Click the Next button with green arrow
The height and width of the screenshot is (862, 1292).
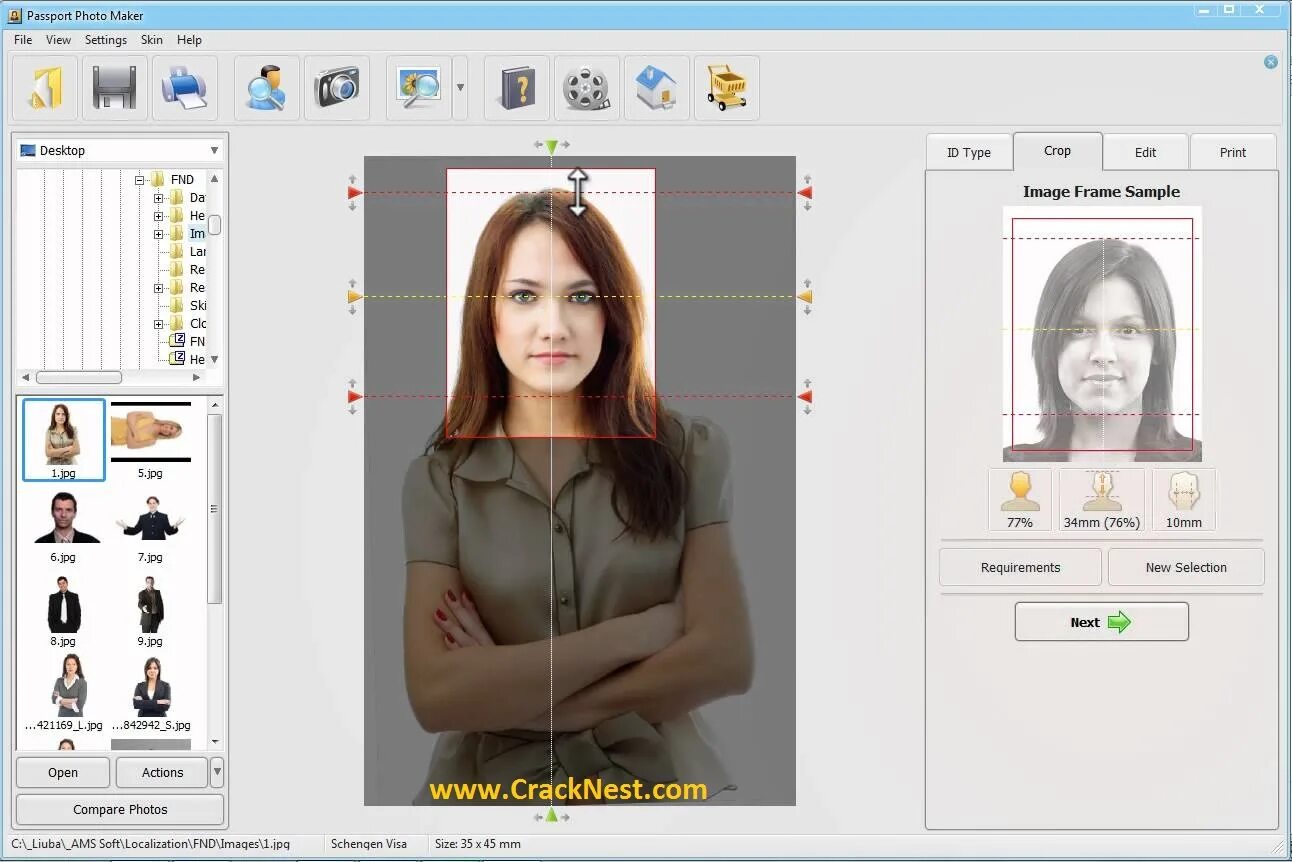(1102, 622)
